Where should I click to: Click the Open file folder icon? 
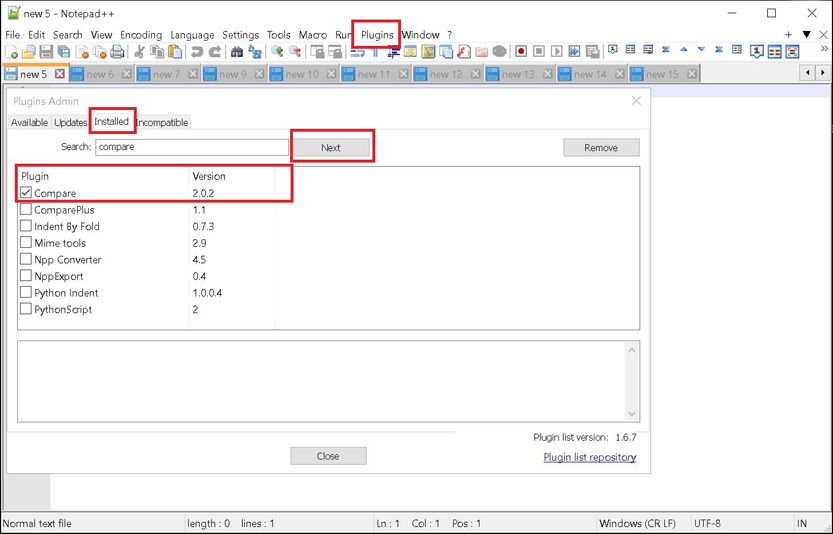pos(29,52)
